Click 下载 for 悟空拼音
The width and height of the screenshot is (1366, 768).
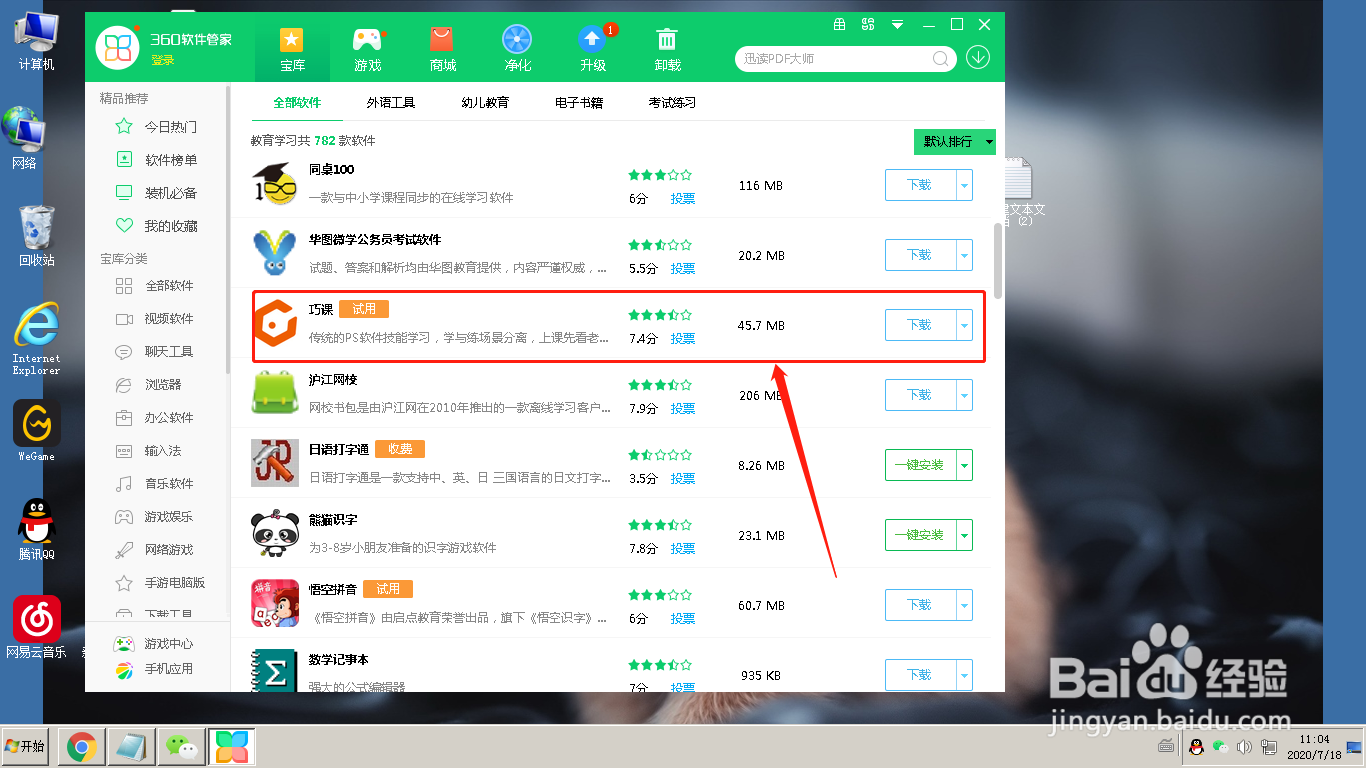tap(920, 605)
